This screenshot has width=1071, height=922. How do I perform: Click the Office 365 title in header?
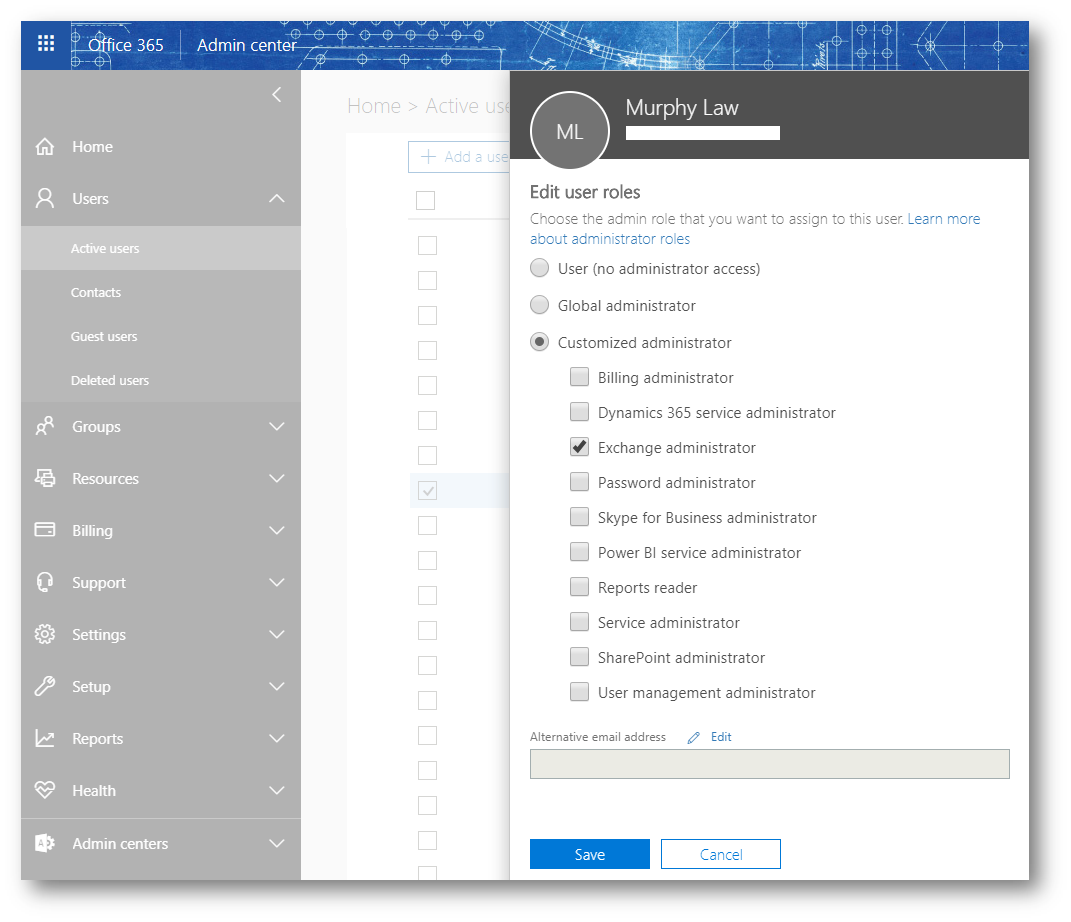pos(126,45)
